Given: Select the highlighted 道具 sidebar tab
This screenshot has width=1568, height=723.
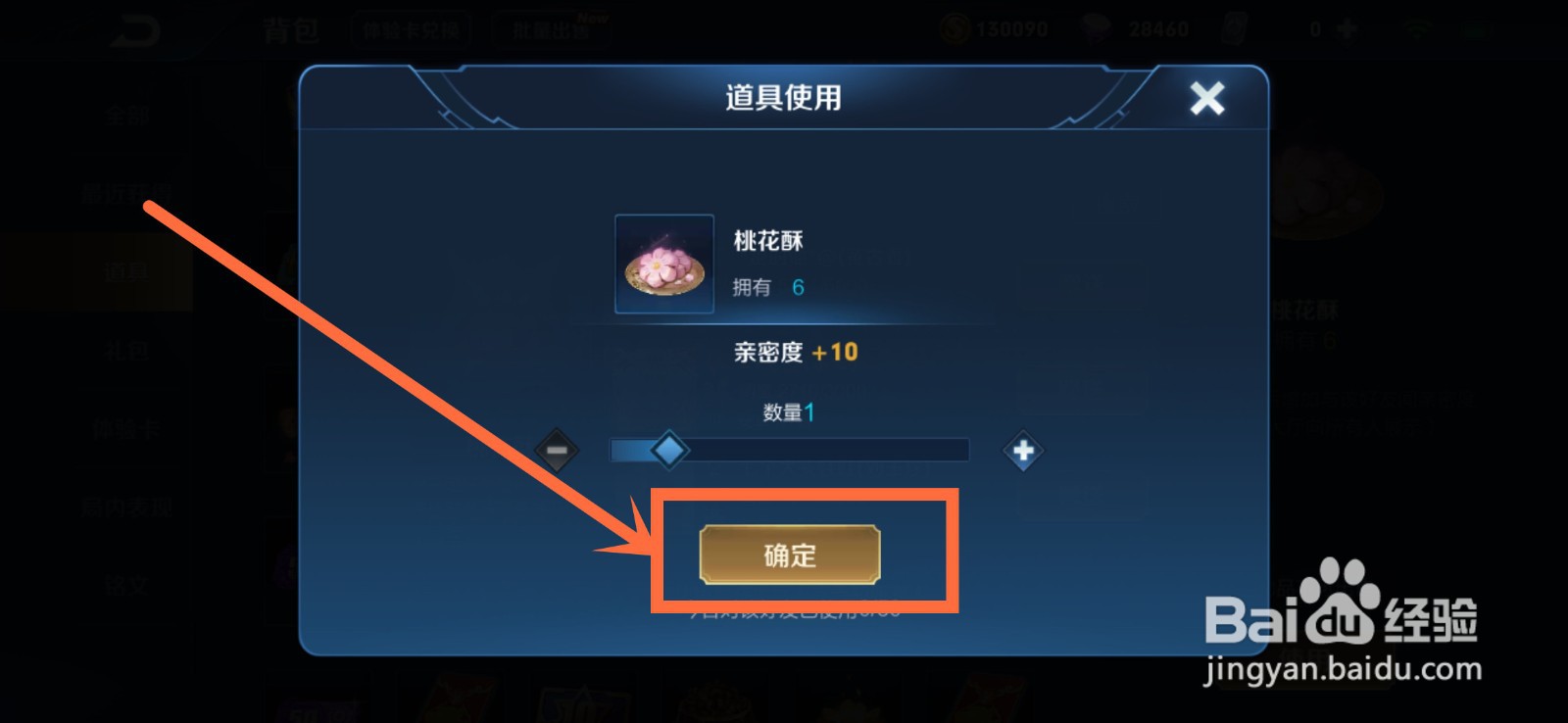Looking at the screenshot, I should pyautogui.click(x=127, y=272).
